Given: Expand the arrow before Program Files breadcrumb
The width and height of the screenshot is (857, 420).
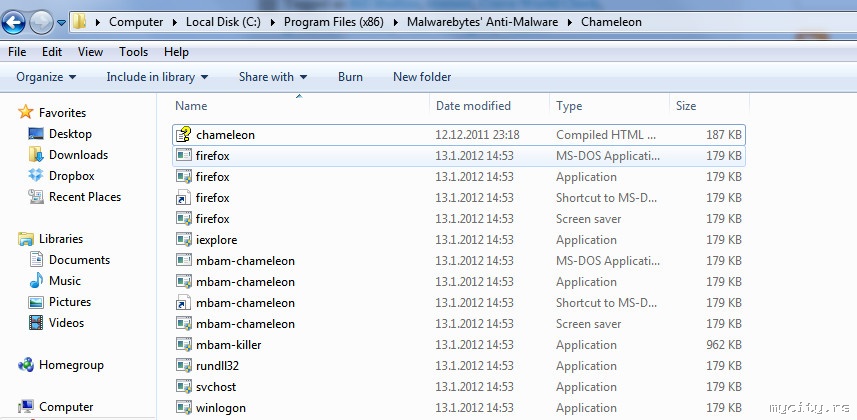Looking at the screenshot, I should pyautogui.click(x=273, y=22).
